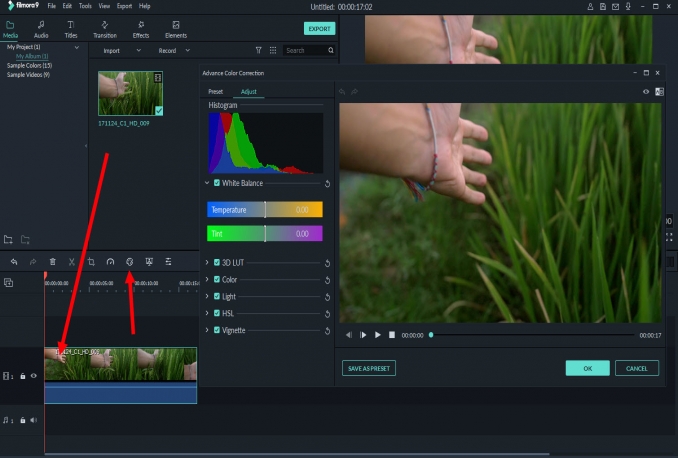Toggle video track visibility eye icon
This screenshot has height=458, width=678.
tap(34, 376)
